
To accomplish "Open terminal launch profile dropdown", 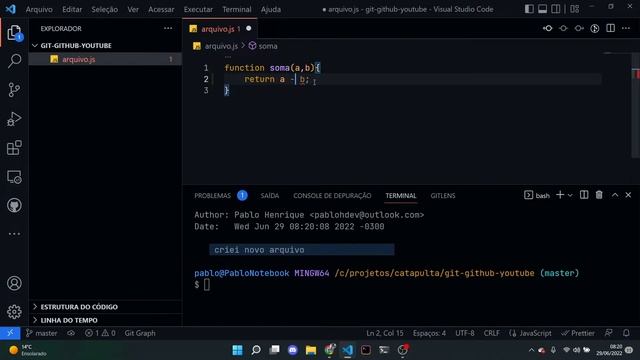I will pyautogui.click(x=570, y=196).
